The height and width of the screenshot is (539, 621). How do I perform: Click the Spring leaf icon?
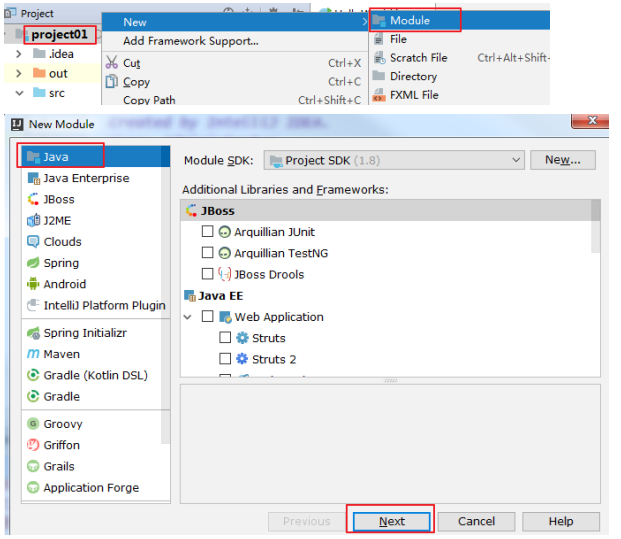33,263
